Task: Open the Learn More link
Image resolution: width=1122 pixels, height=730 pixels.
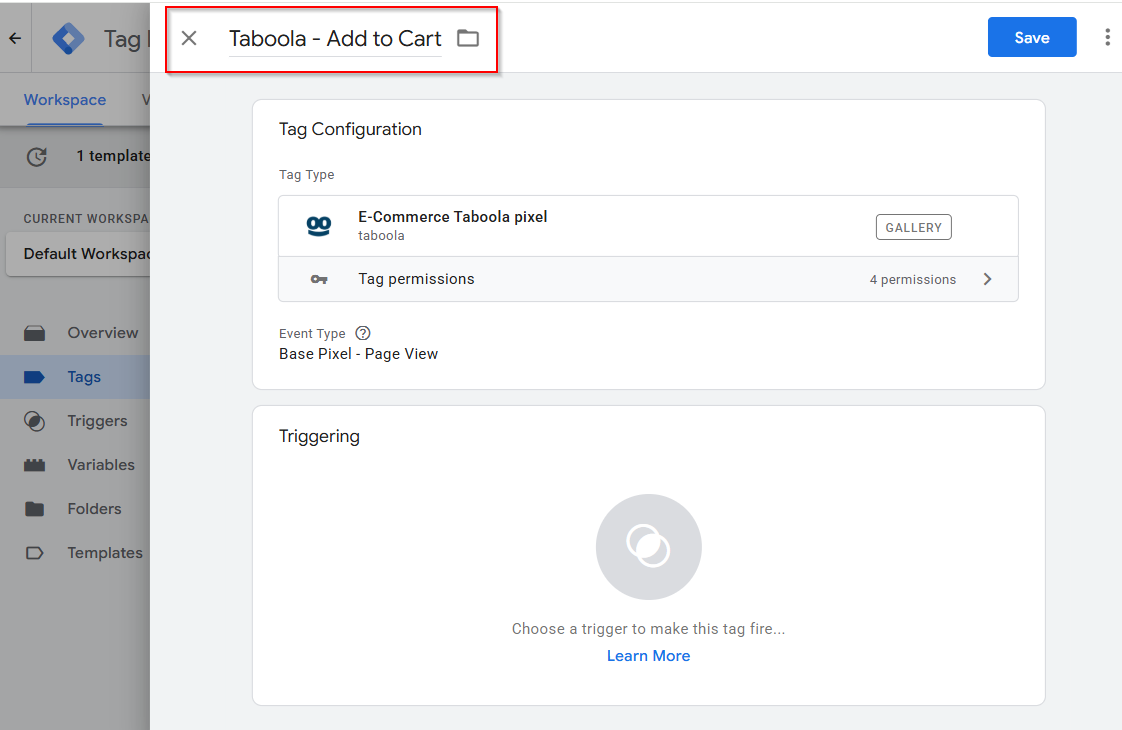Action: tap(648, 656)
